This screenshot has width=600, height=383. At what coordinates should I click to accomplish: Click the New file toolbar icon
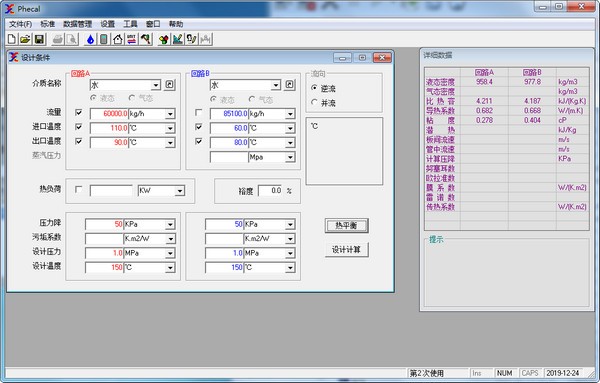coord(12,39)
